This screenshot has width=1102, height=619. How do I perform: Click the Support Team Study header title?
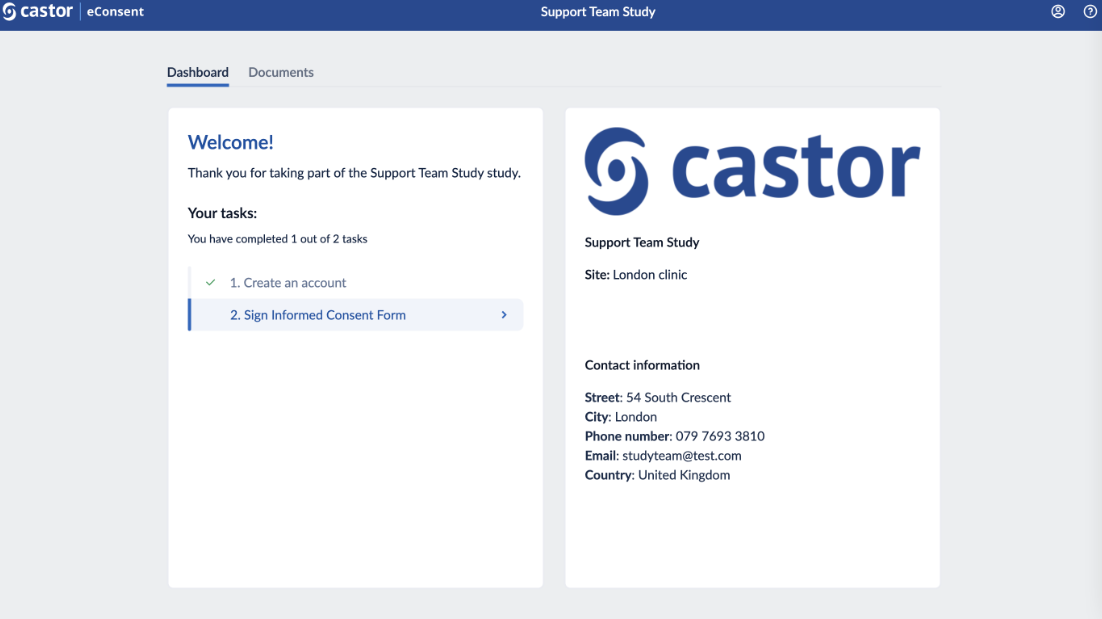pyautogui.click(x=597, y=12)
